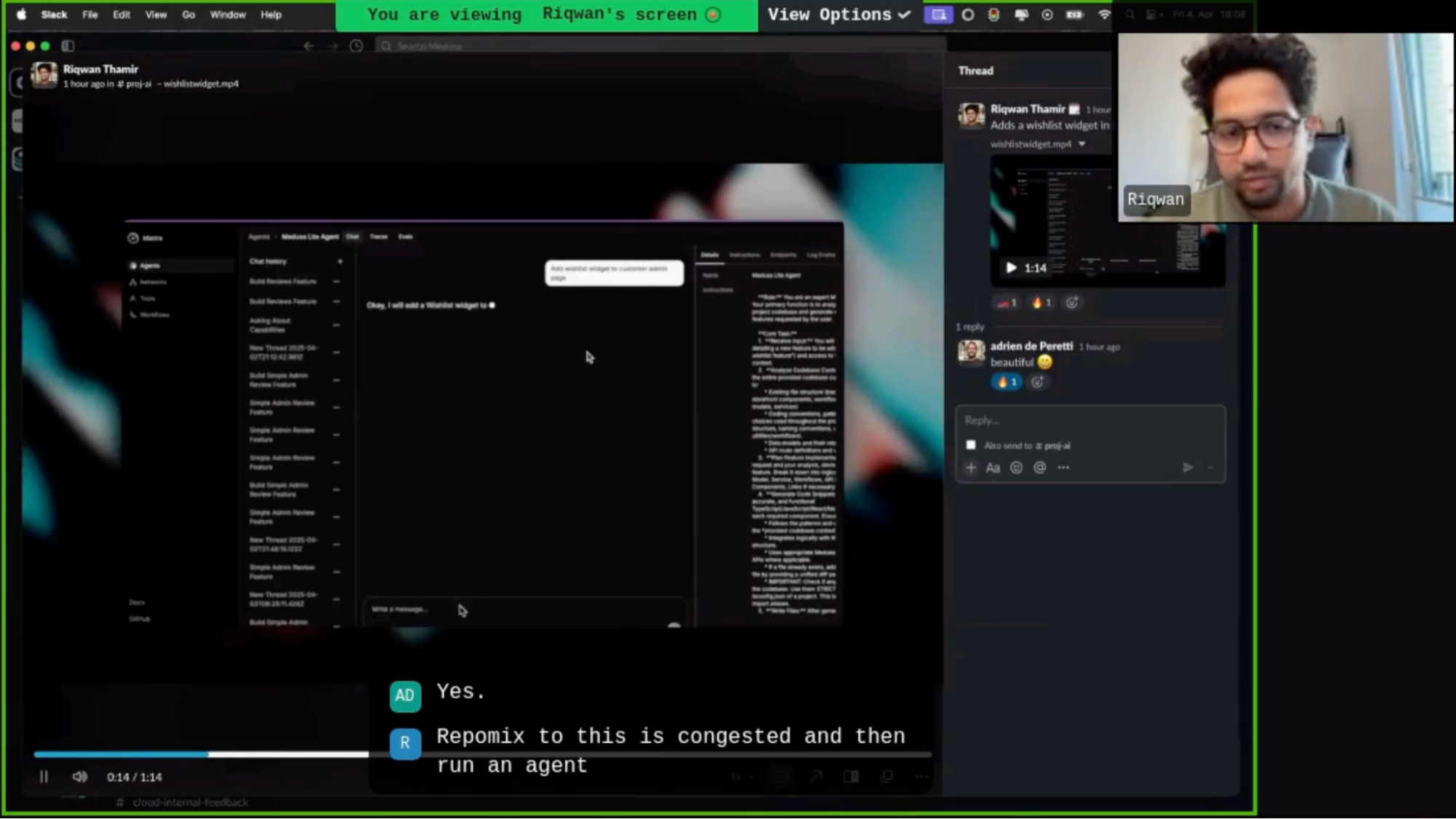The width and height of the screenshot is (1456, 819).
Task: Open the Window menu
Action: (227, 15)
